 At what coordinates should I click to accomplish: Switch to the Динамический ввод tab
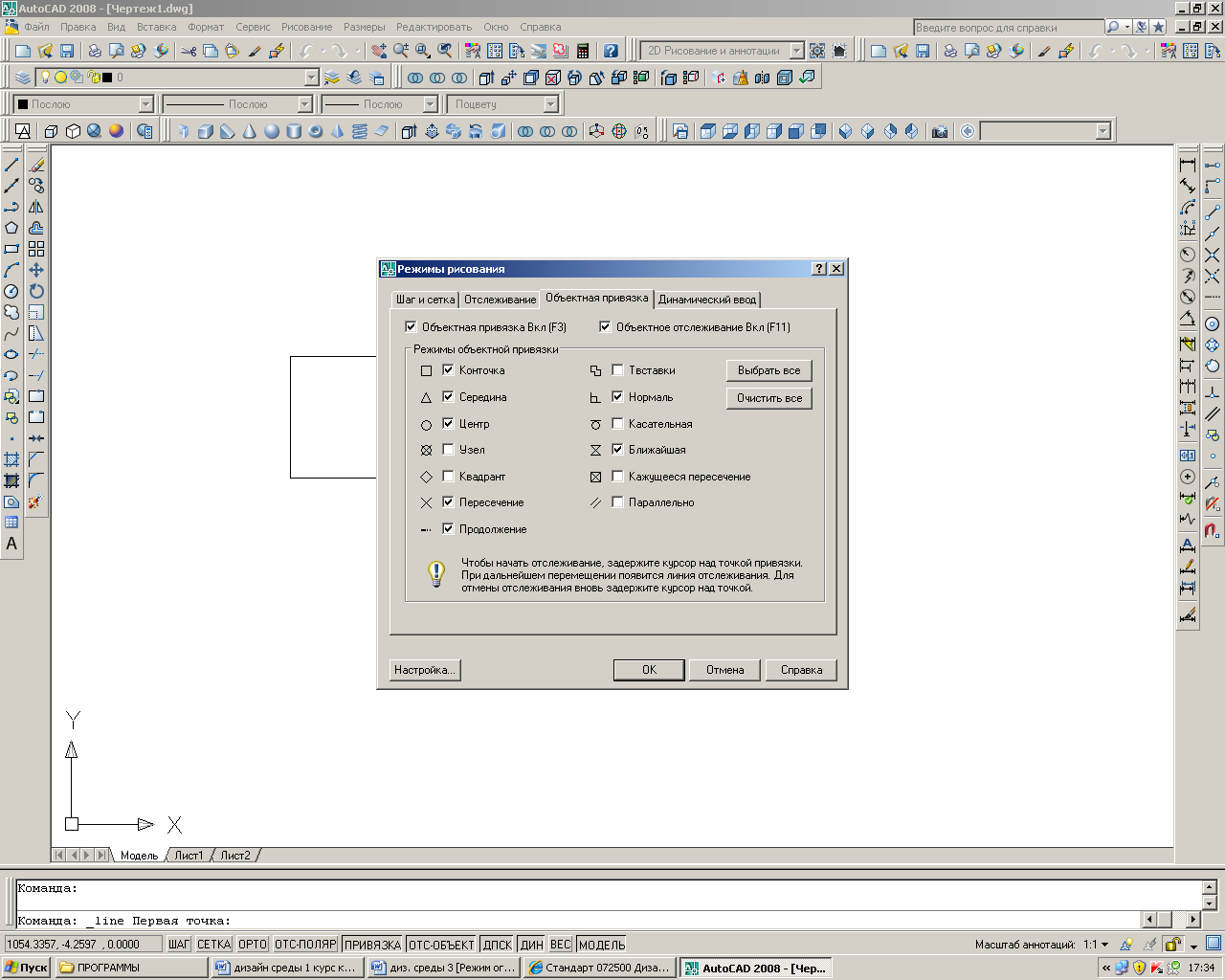(x=707, y=300)
